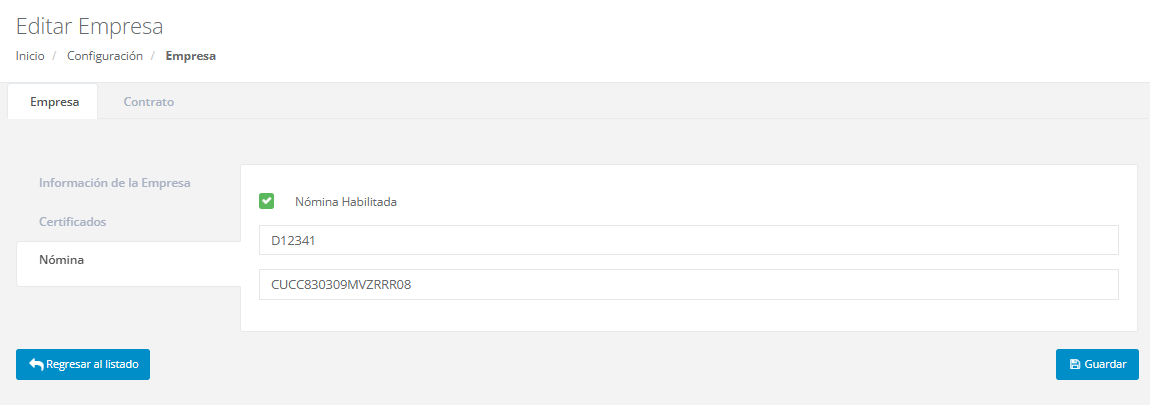Focus the field containing CUCC830309MVZRRR08
Screen dimensions: 1150x405
(689, 285)
